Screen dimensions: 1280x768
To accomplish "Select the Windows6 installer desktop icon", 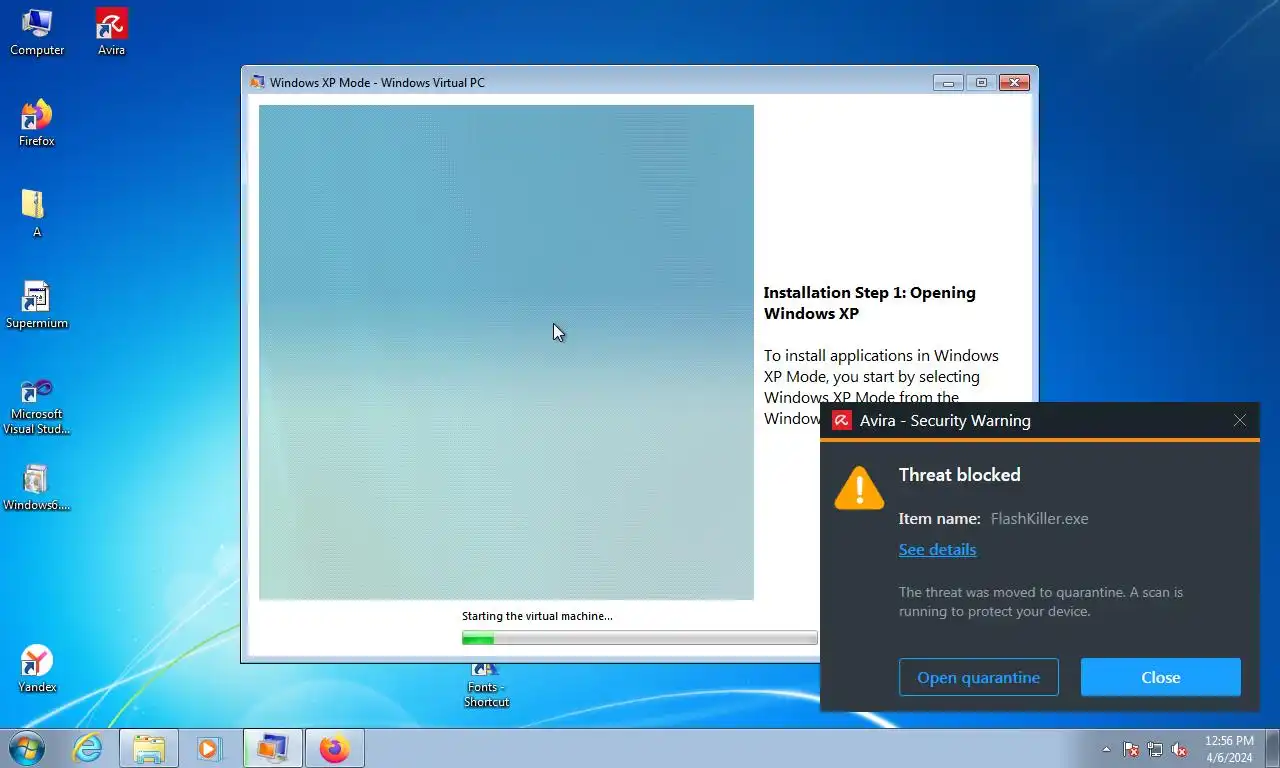I will [37, 487].
